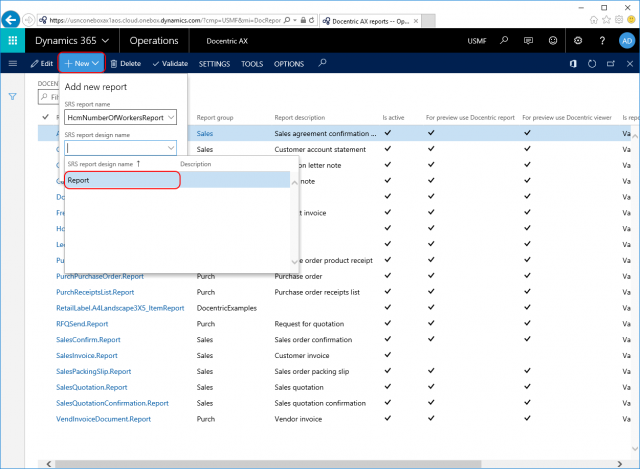Viewport: 640px width, 469px height.
Task: Click the search icon in the action pane
Action: coord(322,63)
